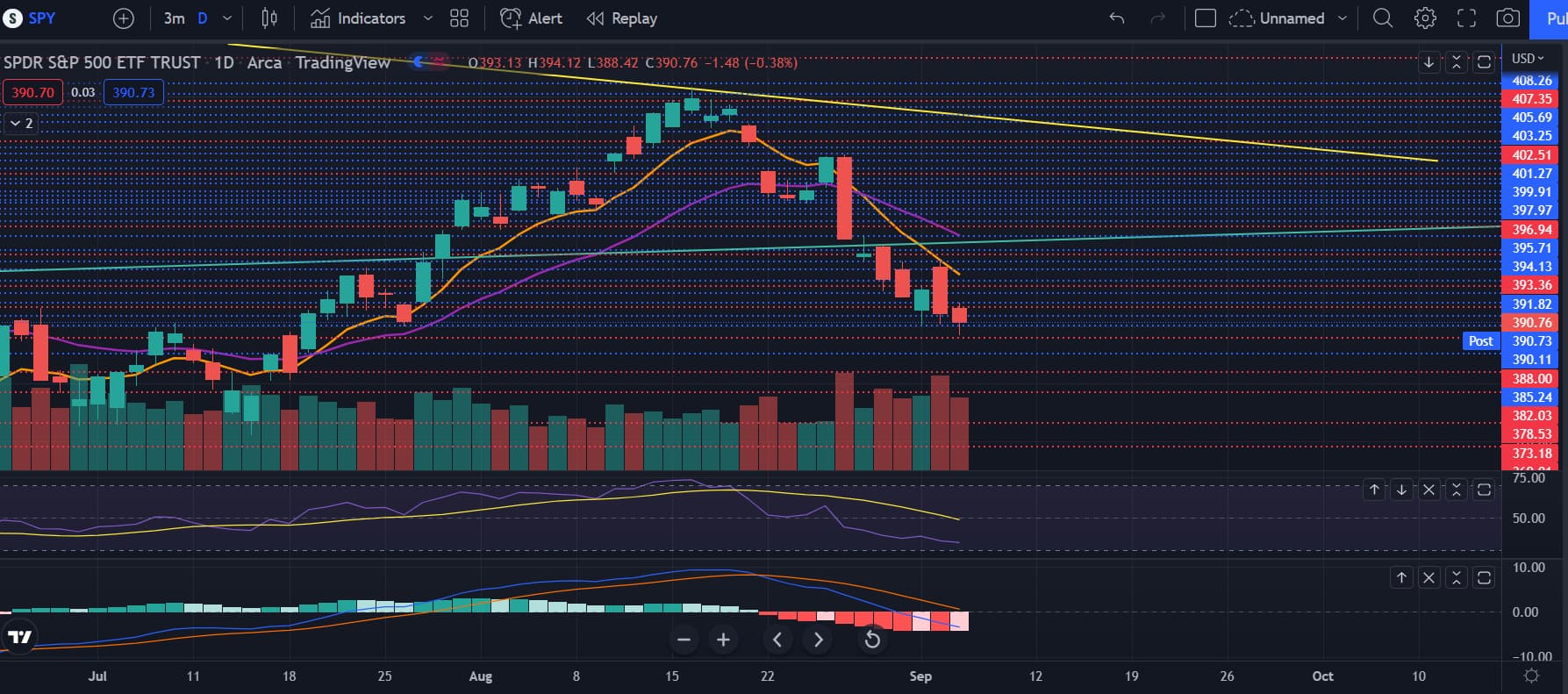
Task: Delete the RSI pane
Action: pos(1428,490)
